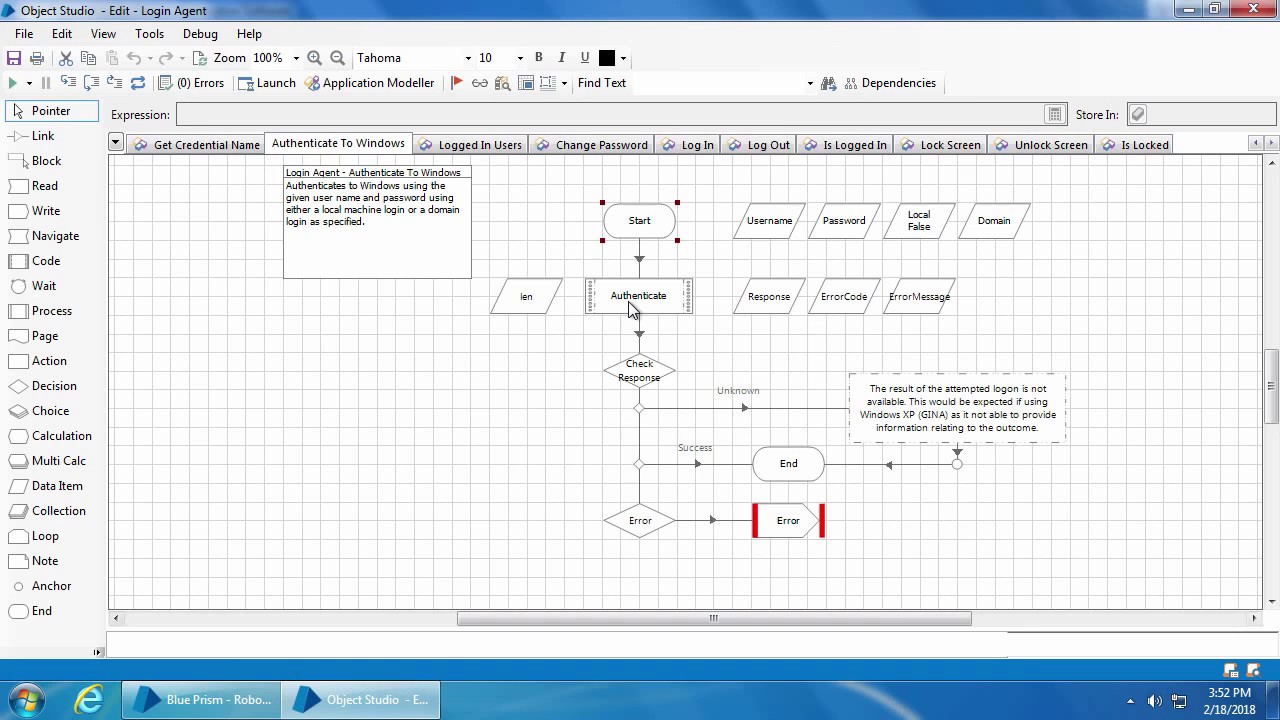Toggle bold text formatting
Image resolution: width=1280 pixels, height=720 pixels.
pyautogui.click(x=538, y=58)
